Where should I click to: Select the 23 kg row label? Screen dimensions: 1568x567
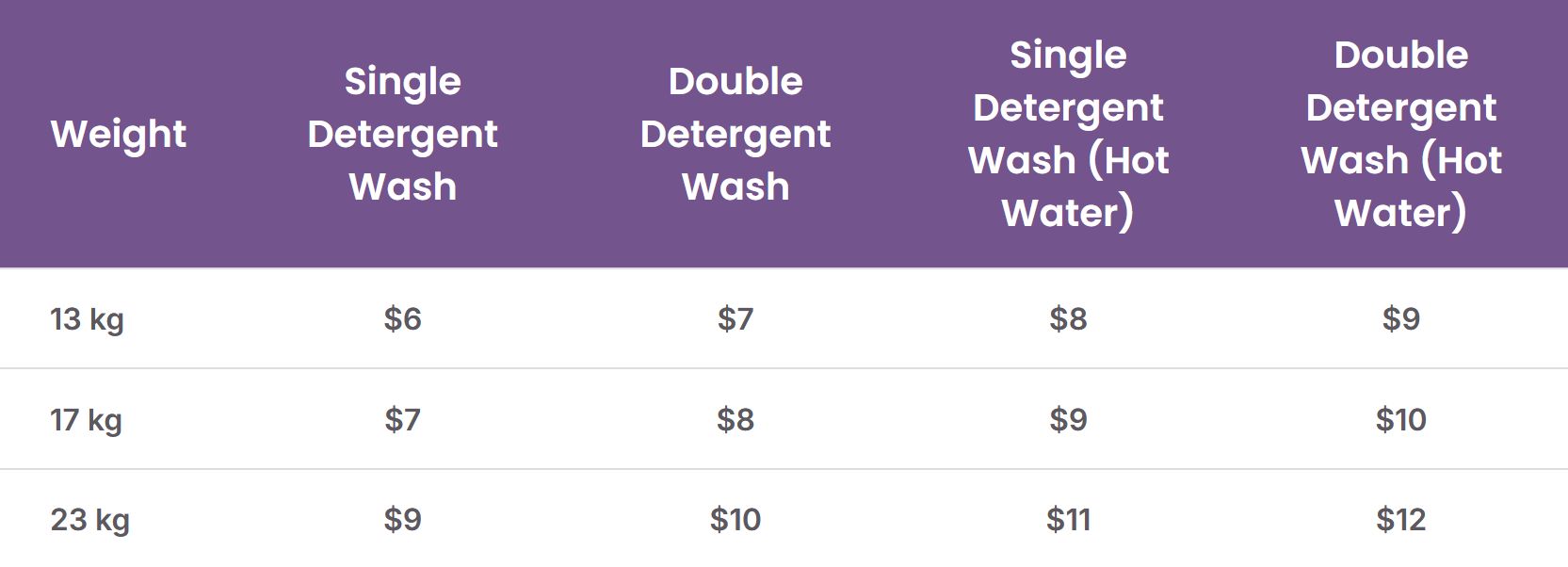89,520
